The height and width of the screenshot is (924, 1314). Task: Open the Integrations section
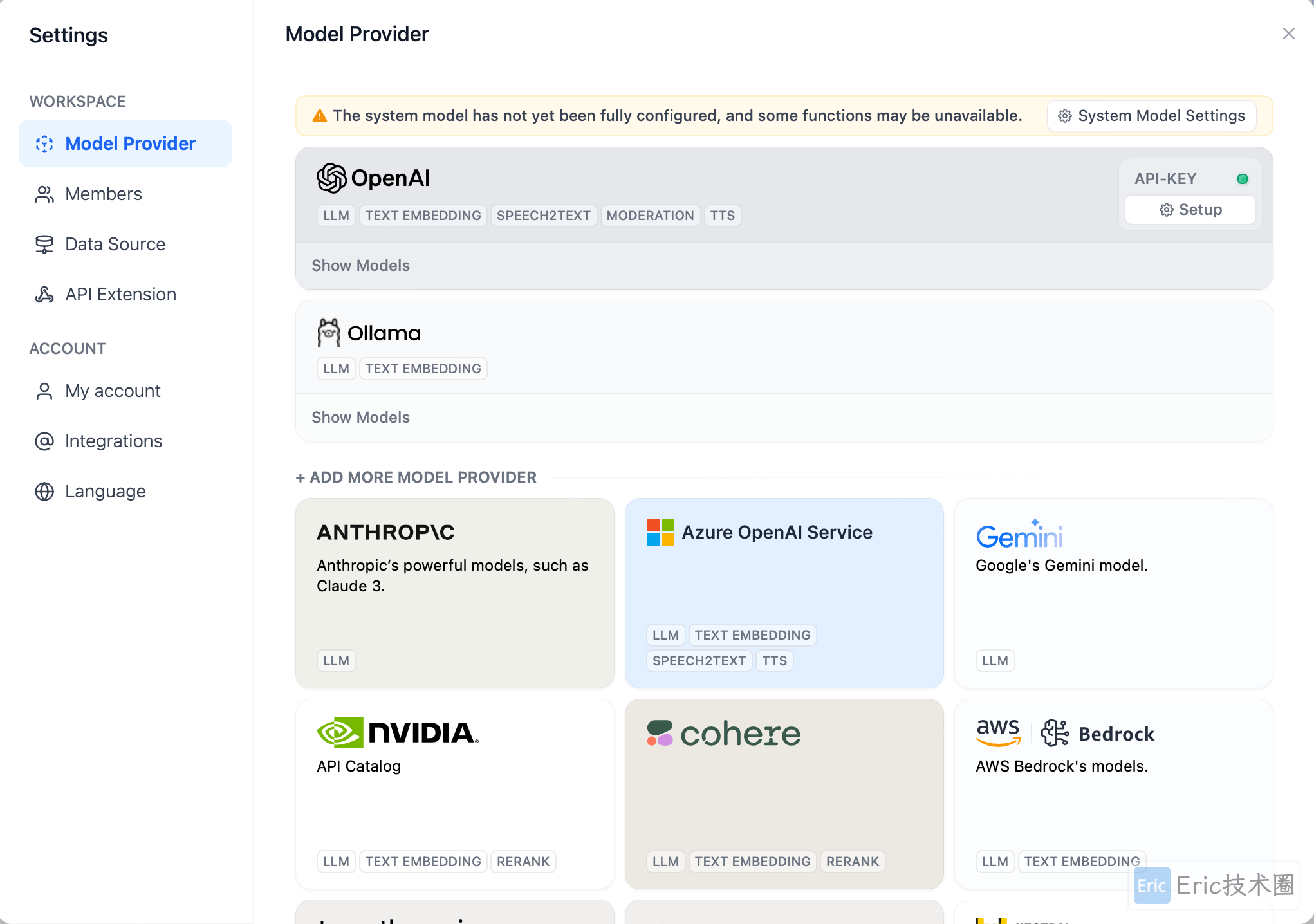(125, 441)
